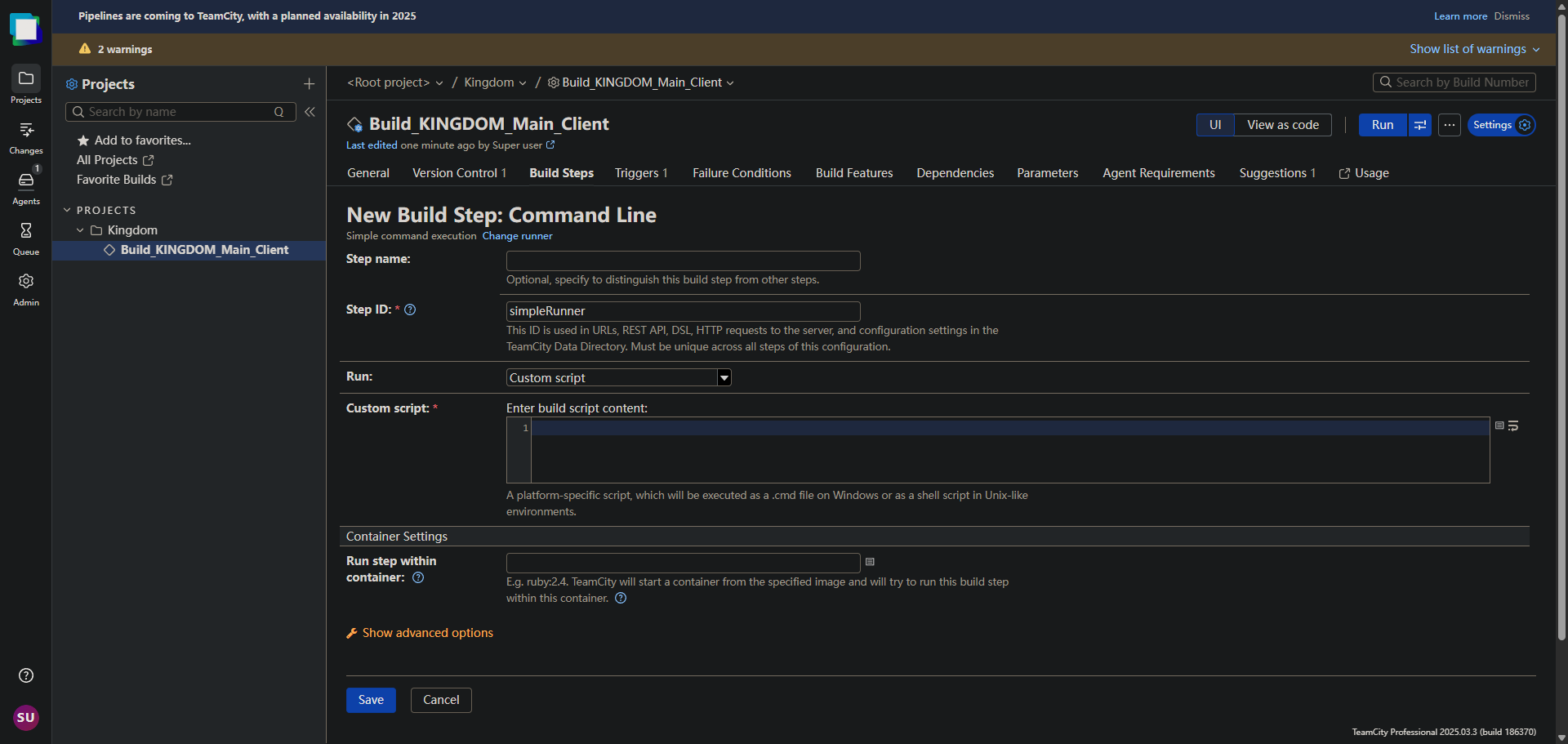The width and height of the screenshot is (1568, 744).
Task: Focus the Step name input field
Action: point(684,261)
